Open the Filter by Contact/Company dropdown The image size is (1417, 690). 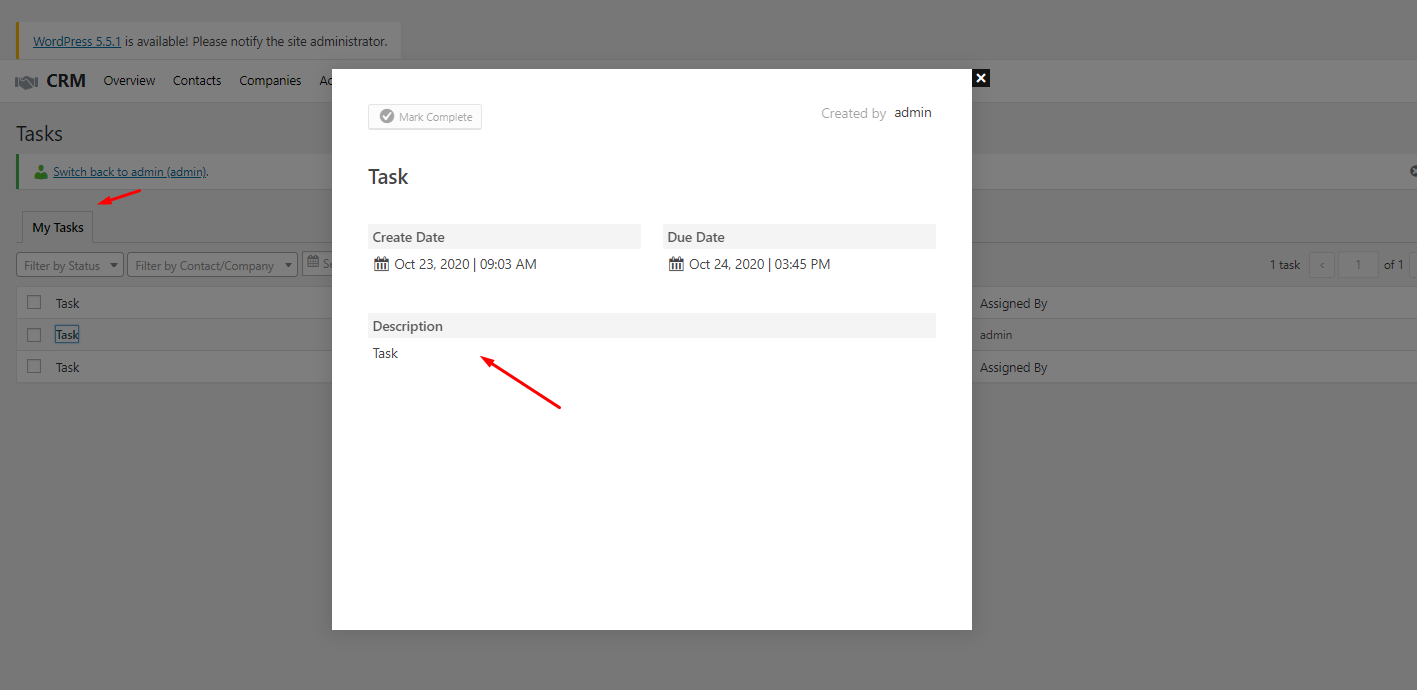(x=205, y=264)
